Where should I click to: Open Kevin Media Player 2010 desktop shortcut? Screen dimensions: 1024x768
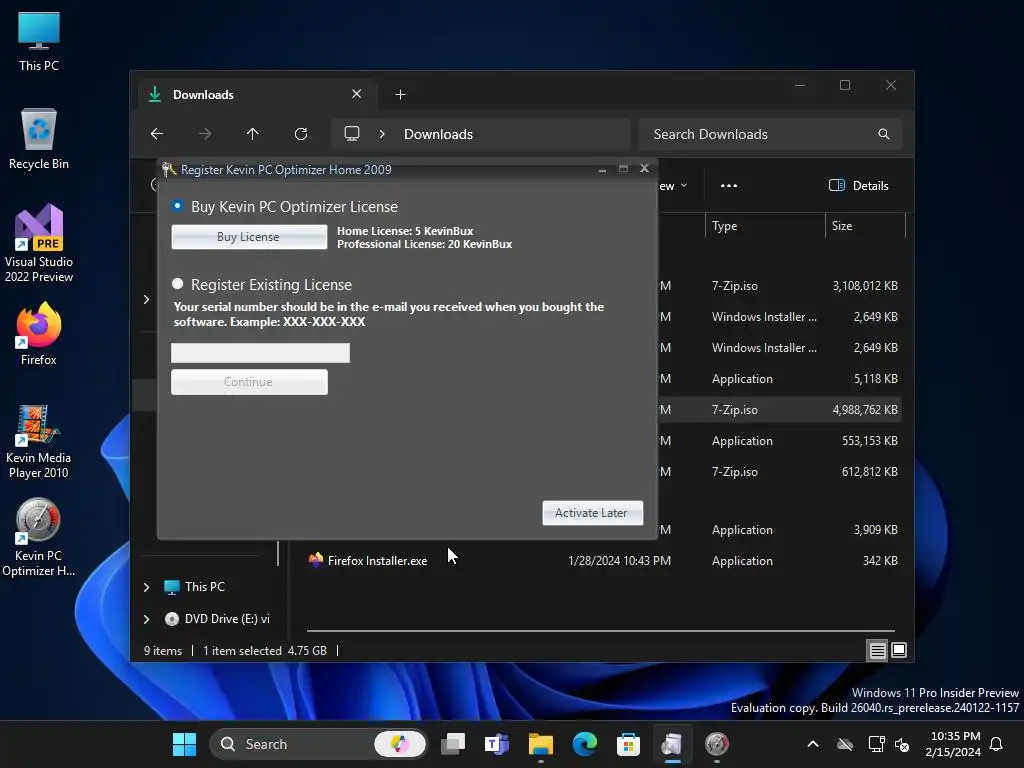(x=39, y=441)
